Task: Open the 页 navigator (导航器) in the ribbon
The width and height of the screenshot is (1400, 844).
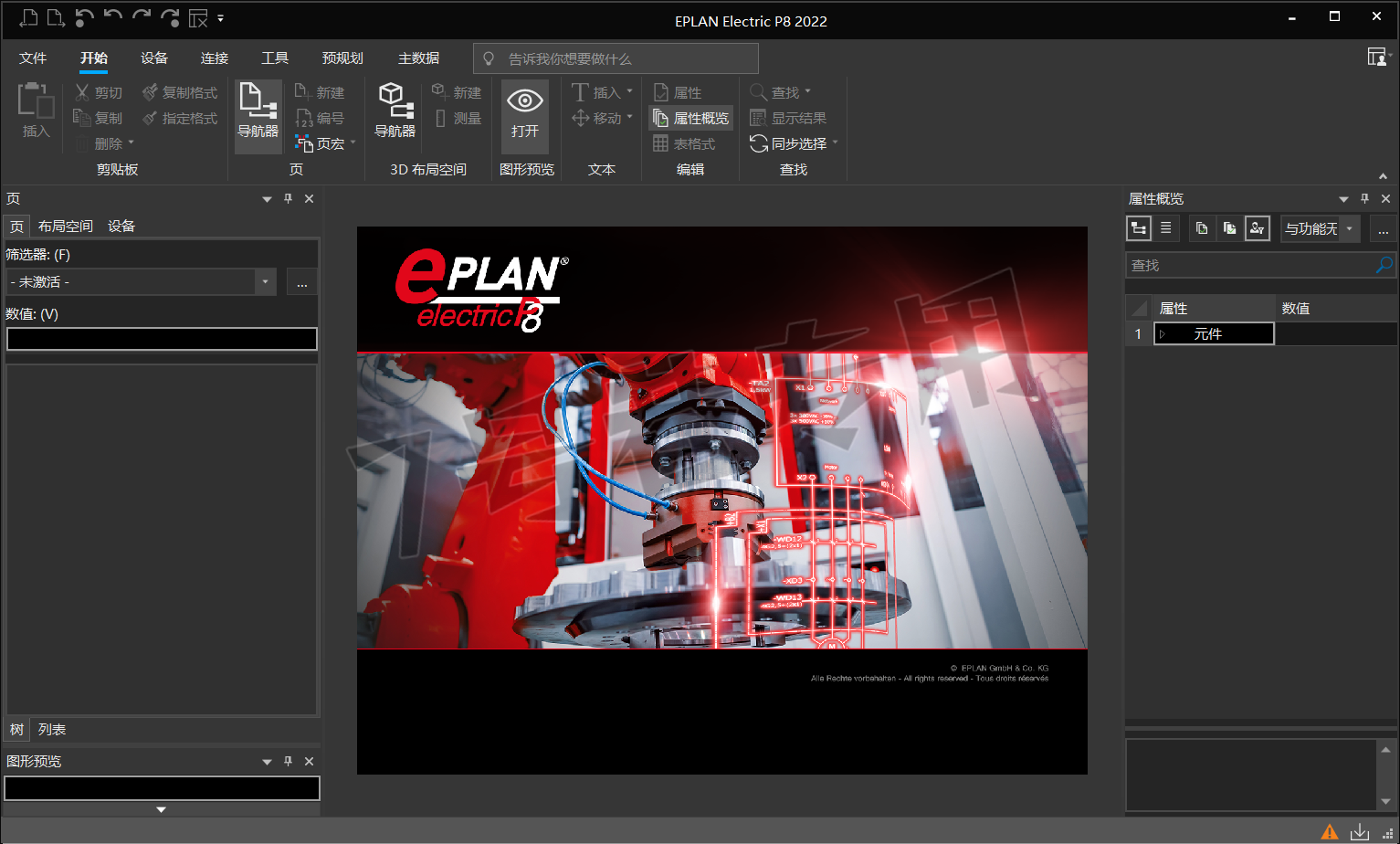Action: (x=258, y=116)
